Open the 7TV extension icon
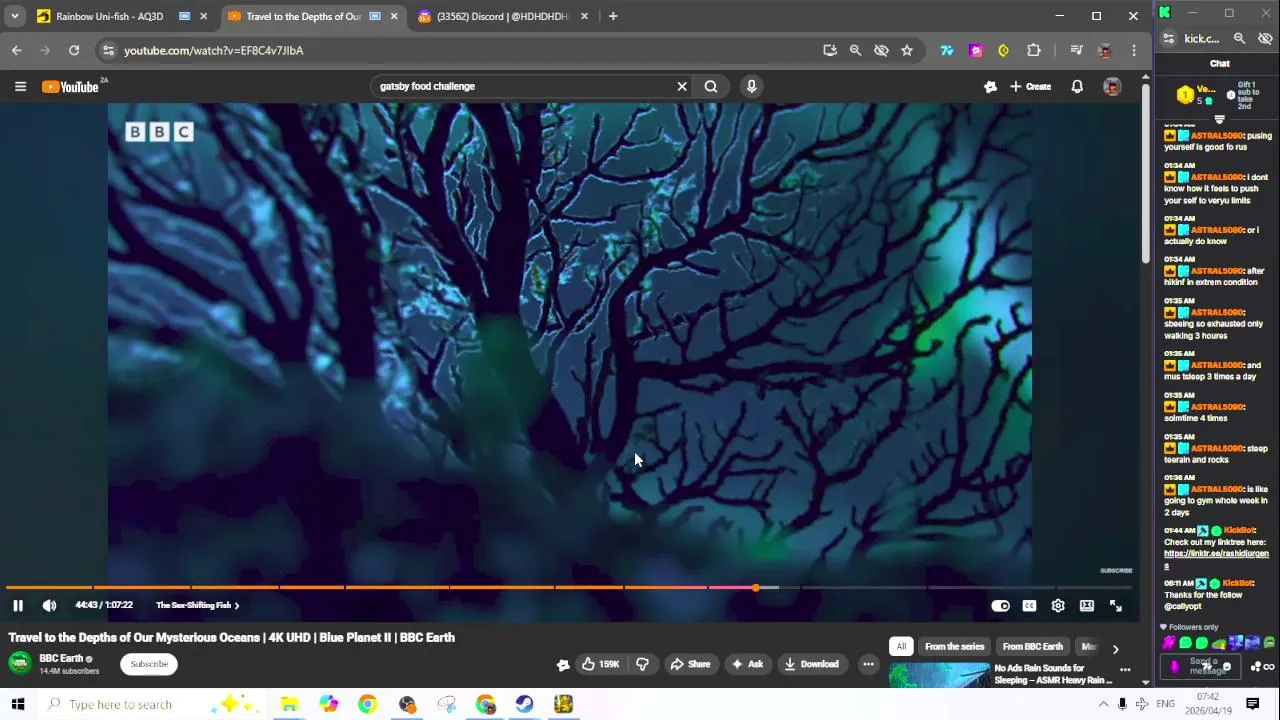This screenshot has height=720, width=1280. coord(947,50)
